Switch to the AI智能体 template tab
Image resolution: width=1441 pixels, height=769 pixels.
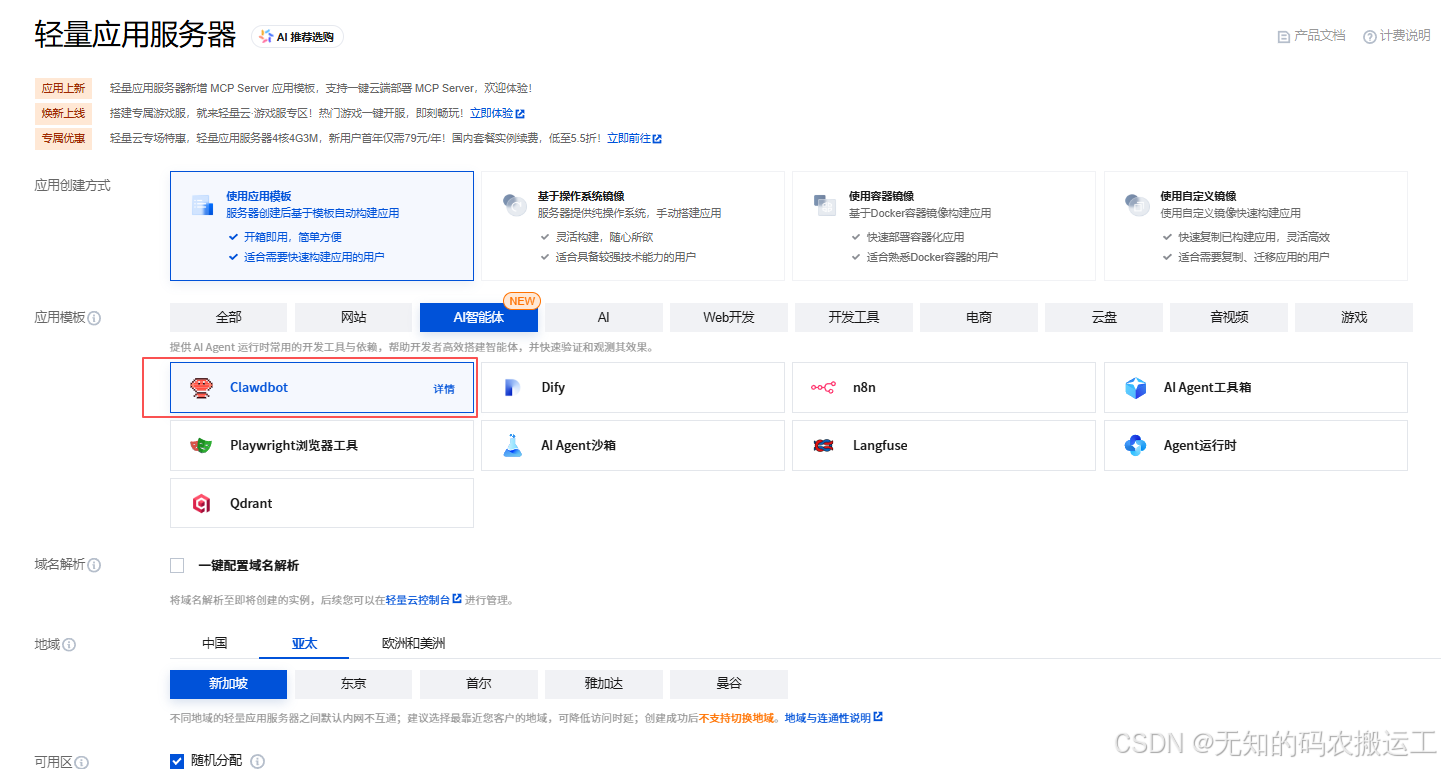tap(478, 317)
